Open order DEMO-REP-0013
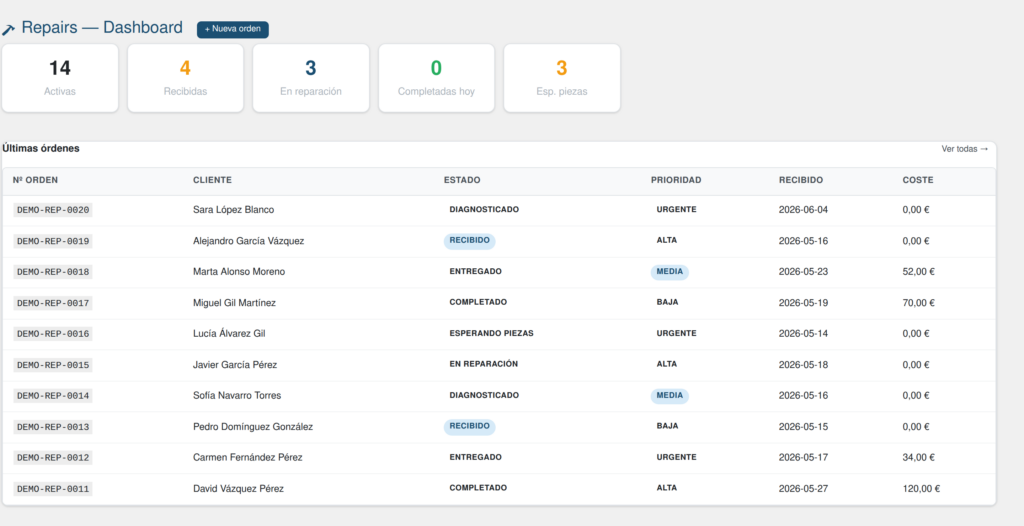Image resolution: width=1024 pixels, height=526 pixels. click(53, 427)
